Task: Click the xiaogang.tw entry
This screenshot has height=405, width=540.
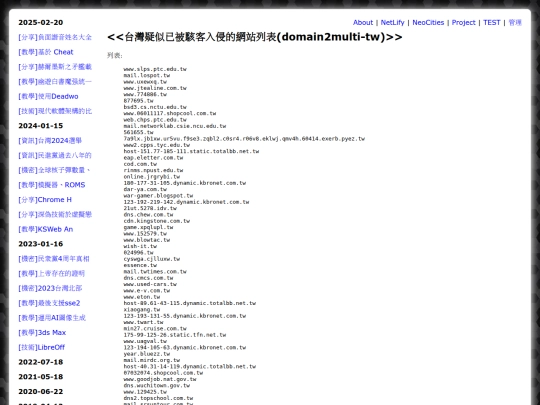Action: pos(142,310)
